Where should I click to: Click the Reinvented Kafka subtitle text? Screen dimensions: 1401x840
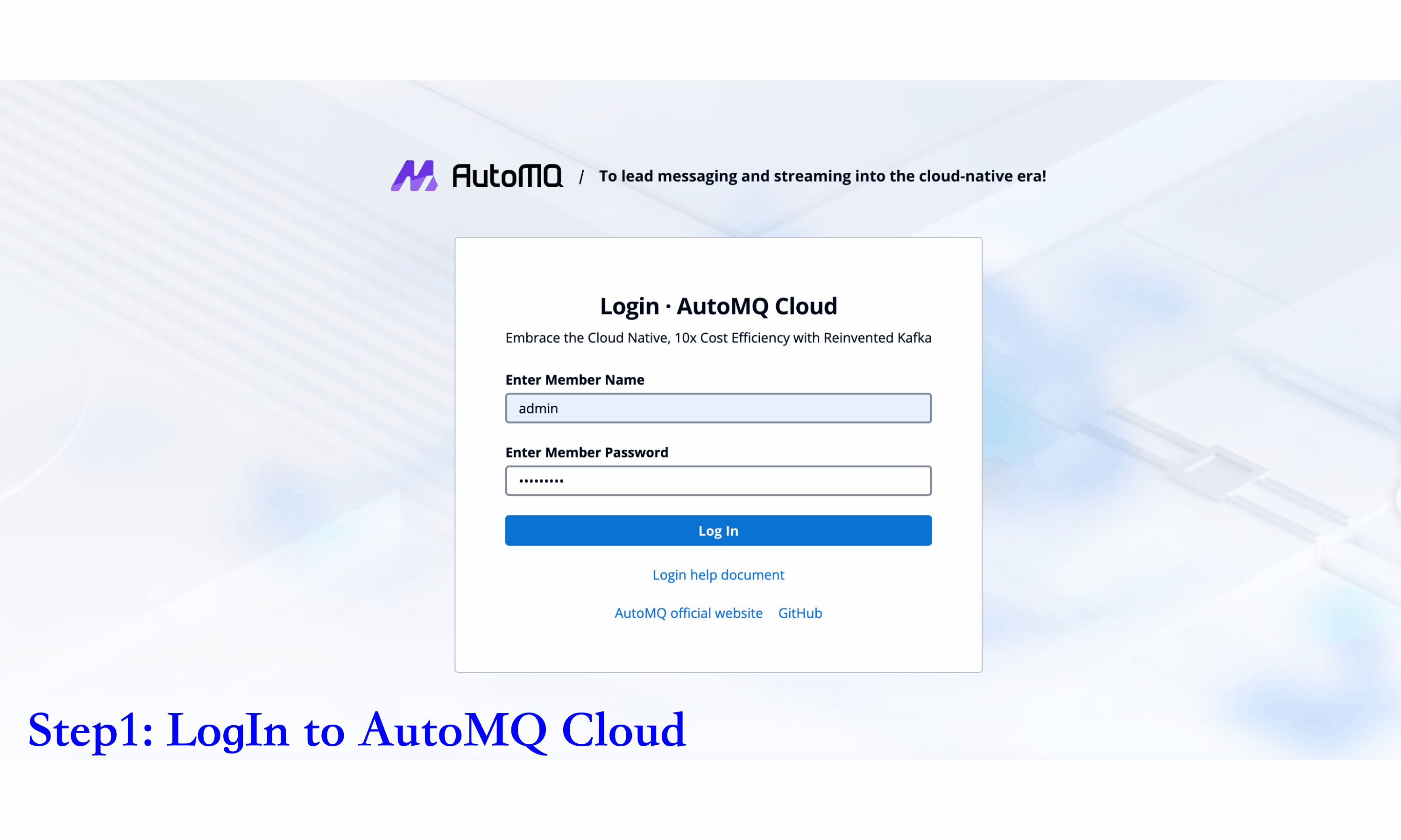[x=718, y=338]
